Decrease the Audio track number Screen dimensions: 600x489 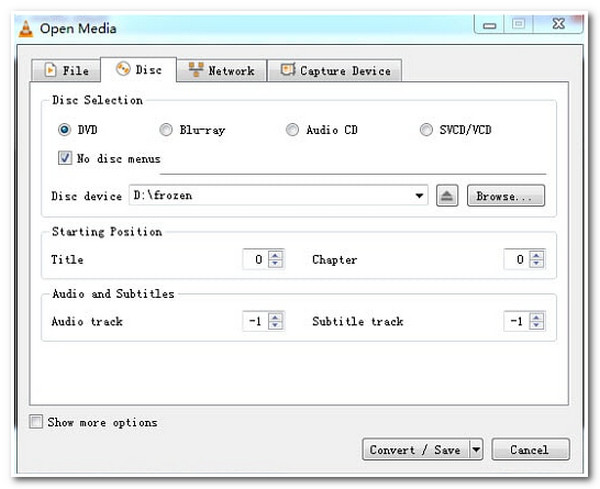click(276, 326)
